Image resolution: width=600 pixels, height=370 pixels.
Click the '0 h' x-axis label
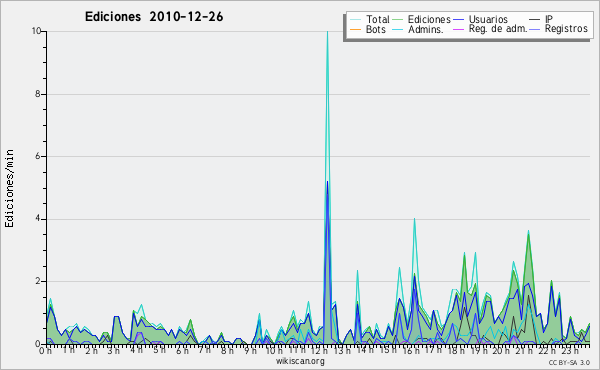[x=45, y=351]
